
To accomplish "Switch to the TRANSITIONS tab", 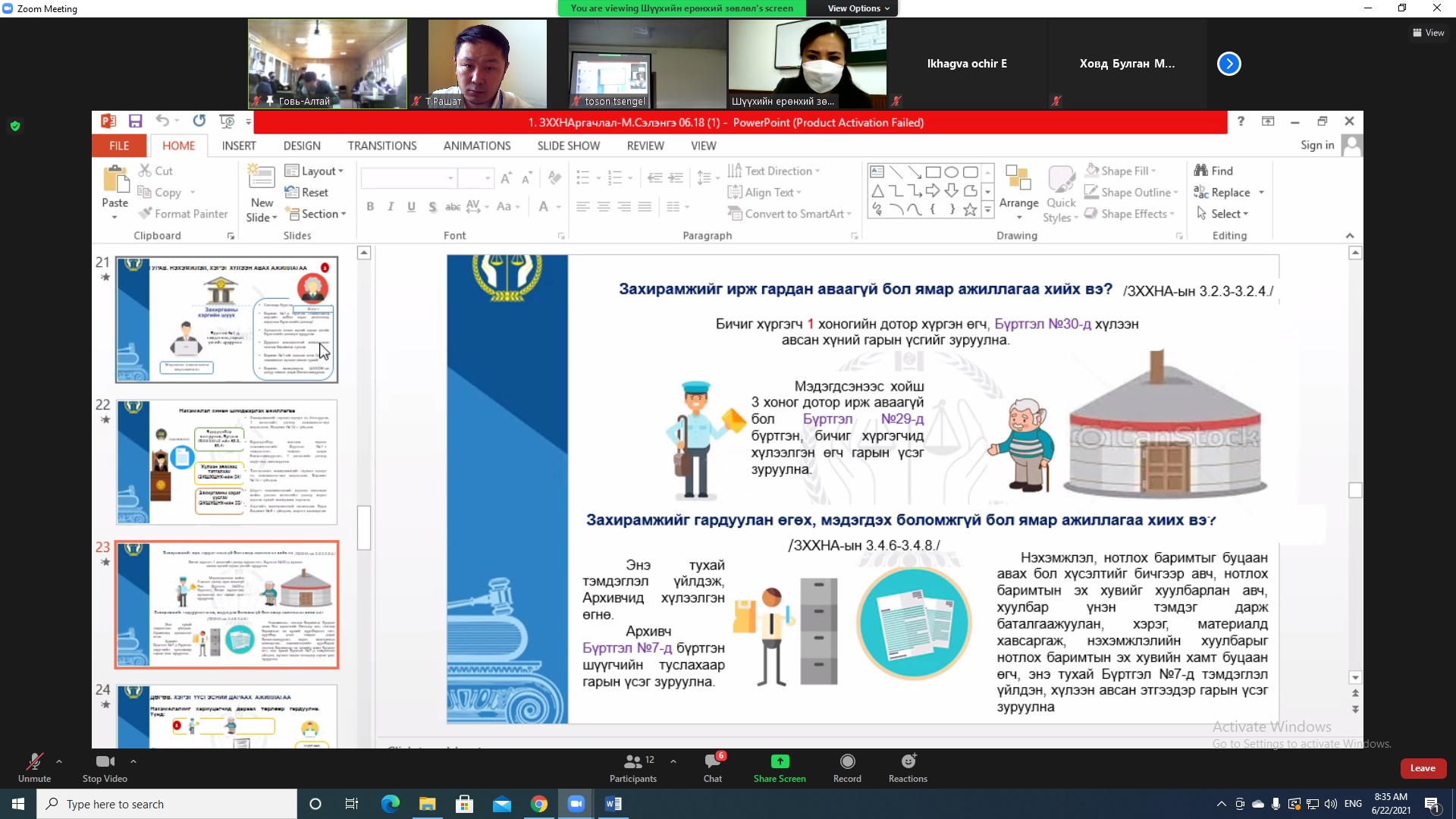I will coord(382,146).
